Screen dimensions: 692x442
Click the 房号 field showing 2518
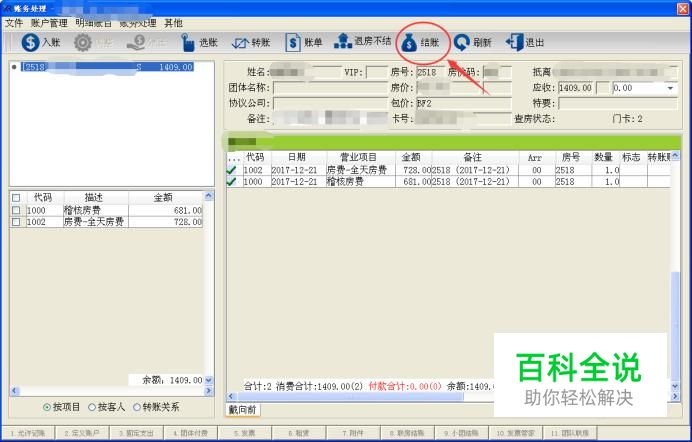point(430,72)
